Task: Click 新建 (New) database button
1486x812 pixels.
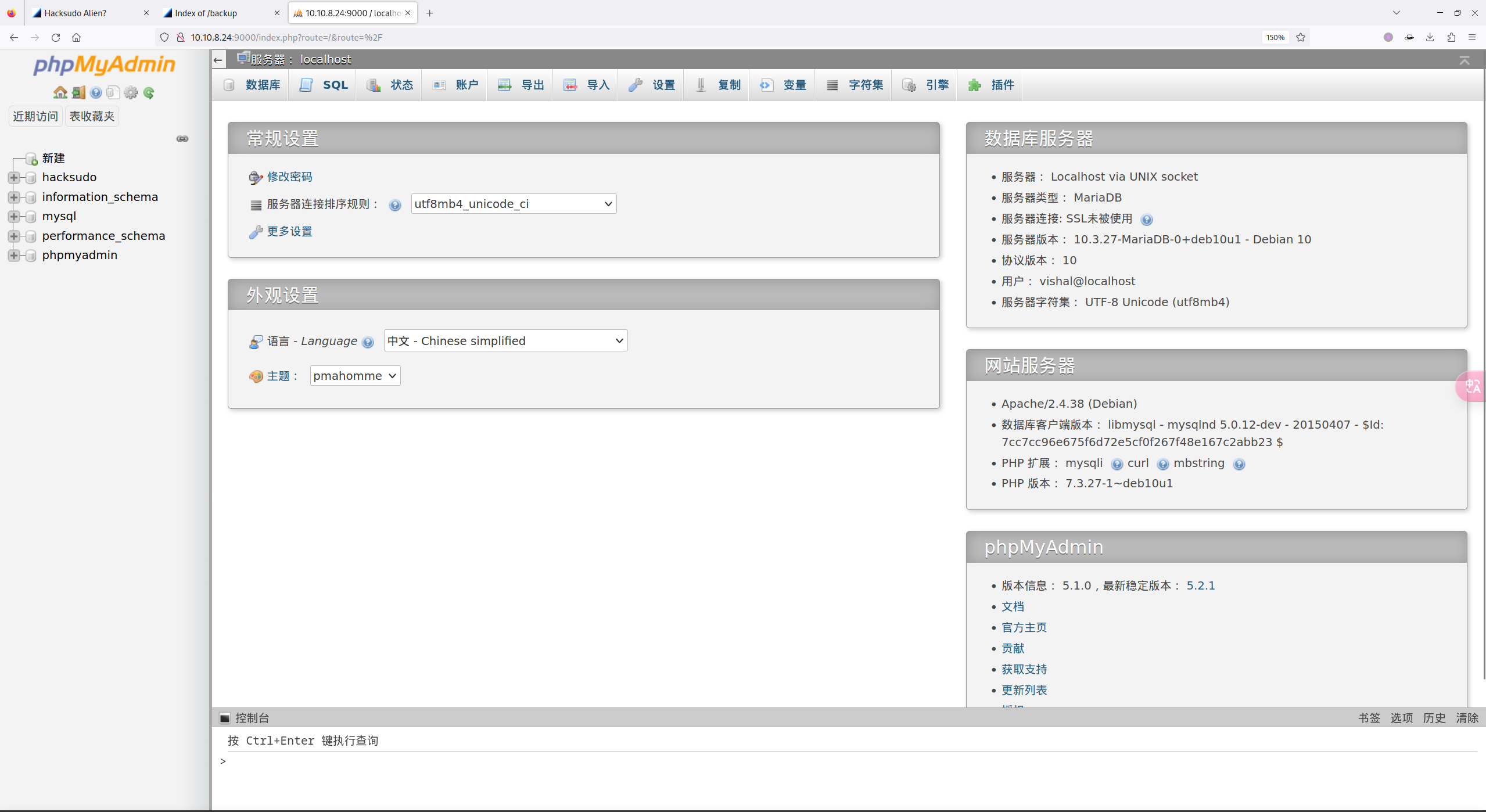Action: (x=53, y=157)
